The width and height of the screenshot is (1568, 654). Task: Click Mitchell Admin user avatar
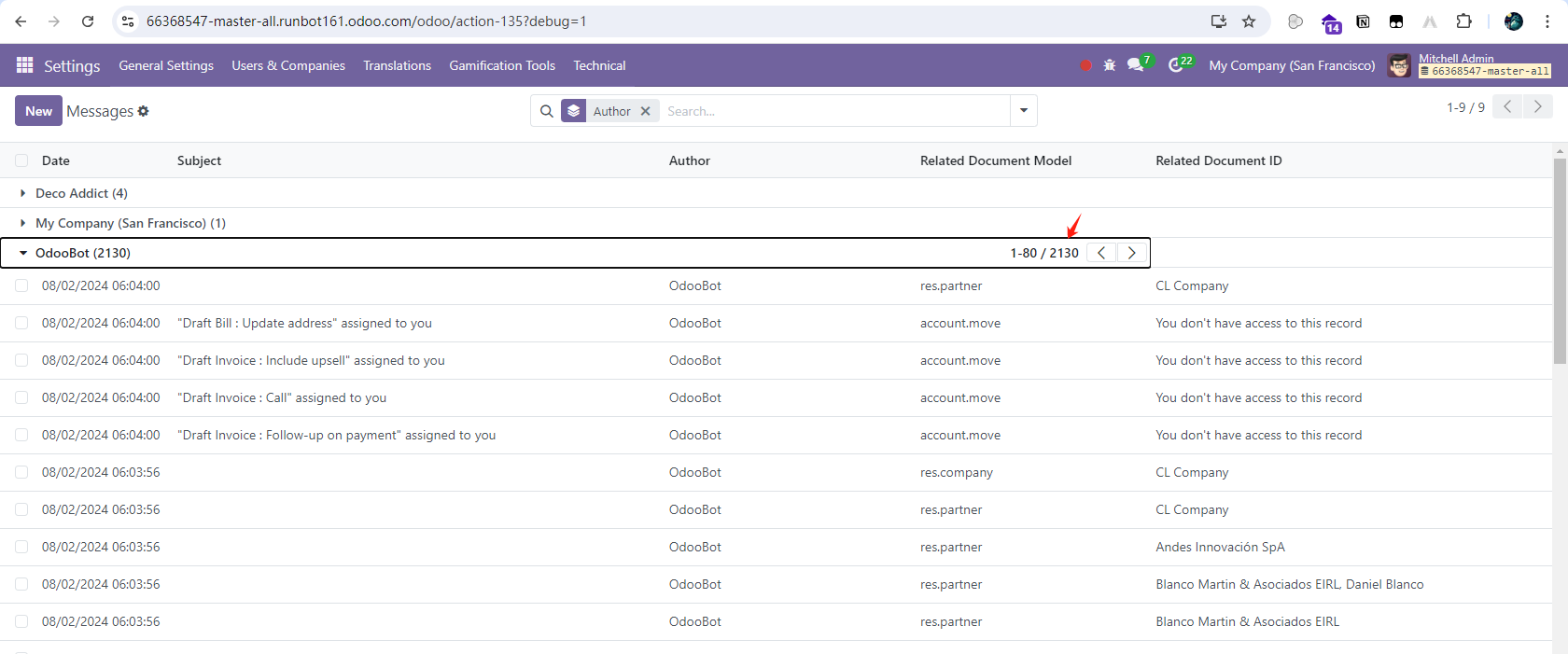1399,65
